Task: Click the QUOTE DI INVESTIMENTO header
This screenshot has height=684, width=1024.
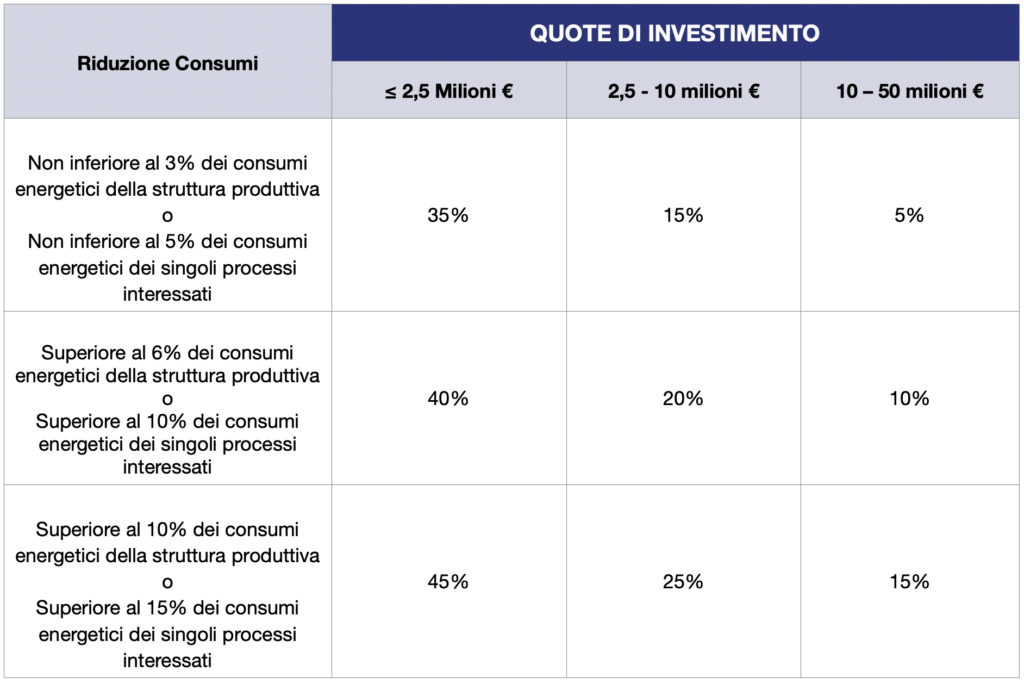Action: click(x=675, y=33)
